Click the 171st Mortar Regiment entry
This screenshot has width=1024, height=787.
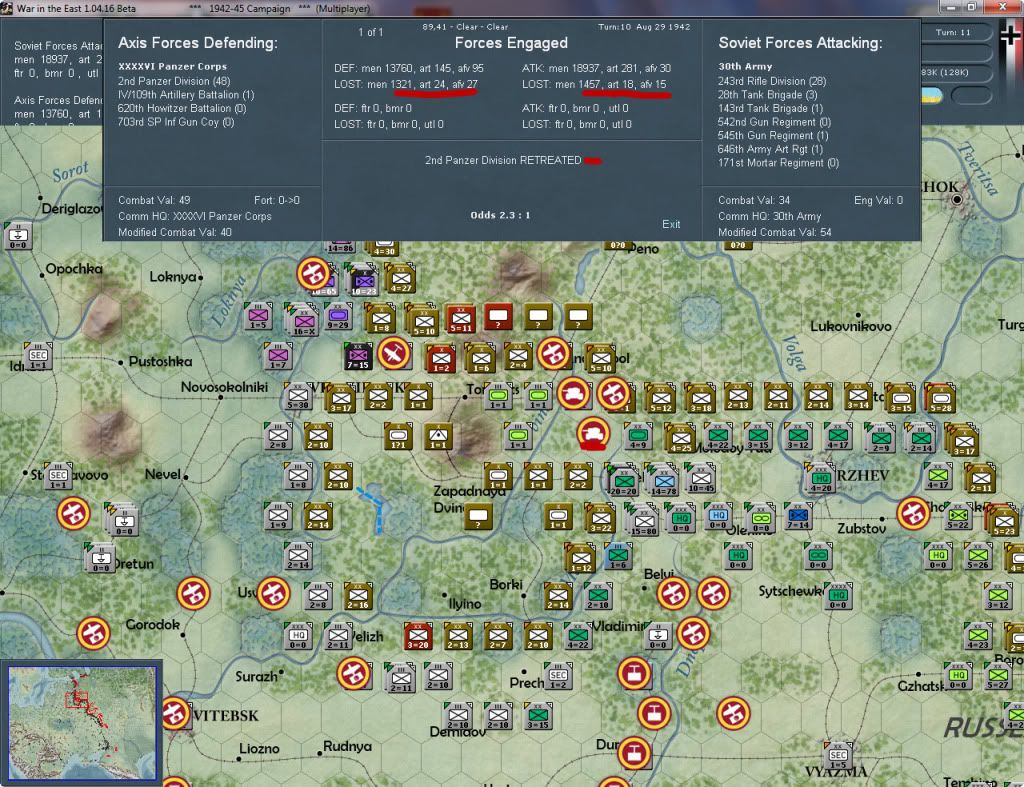pos(778,163)
